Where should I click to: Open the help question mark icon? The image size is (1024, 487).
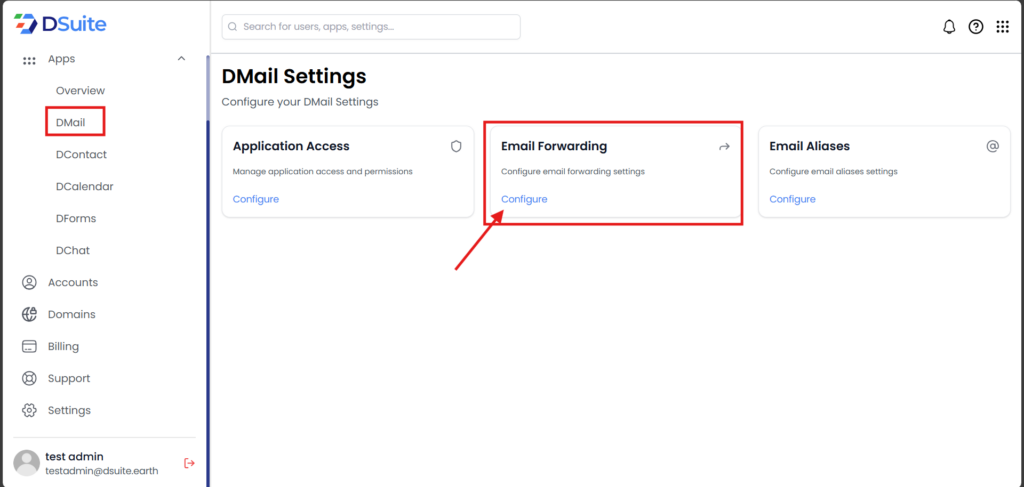pyautogui.click(x=976, y=27)
